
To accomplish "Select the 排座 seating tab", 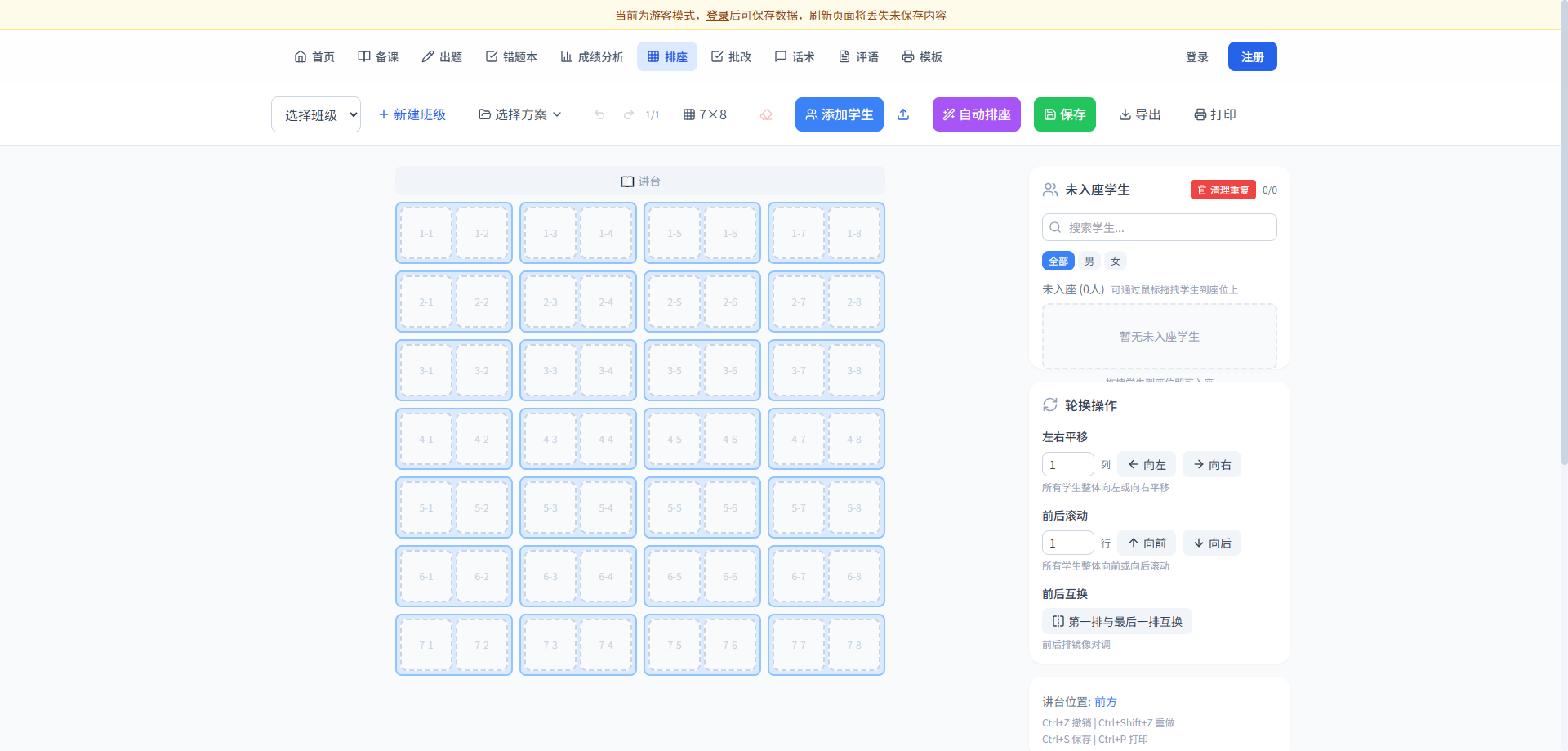I will [x=667, y=56].
